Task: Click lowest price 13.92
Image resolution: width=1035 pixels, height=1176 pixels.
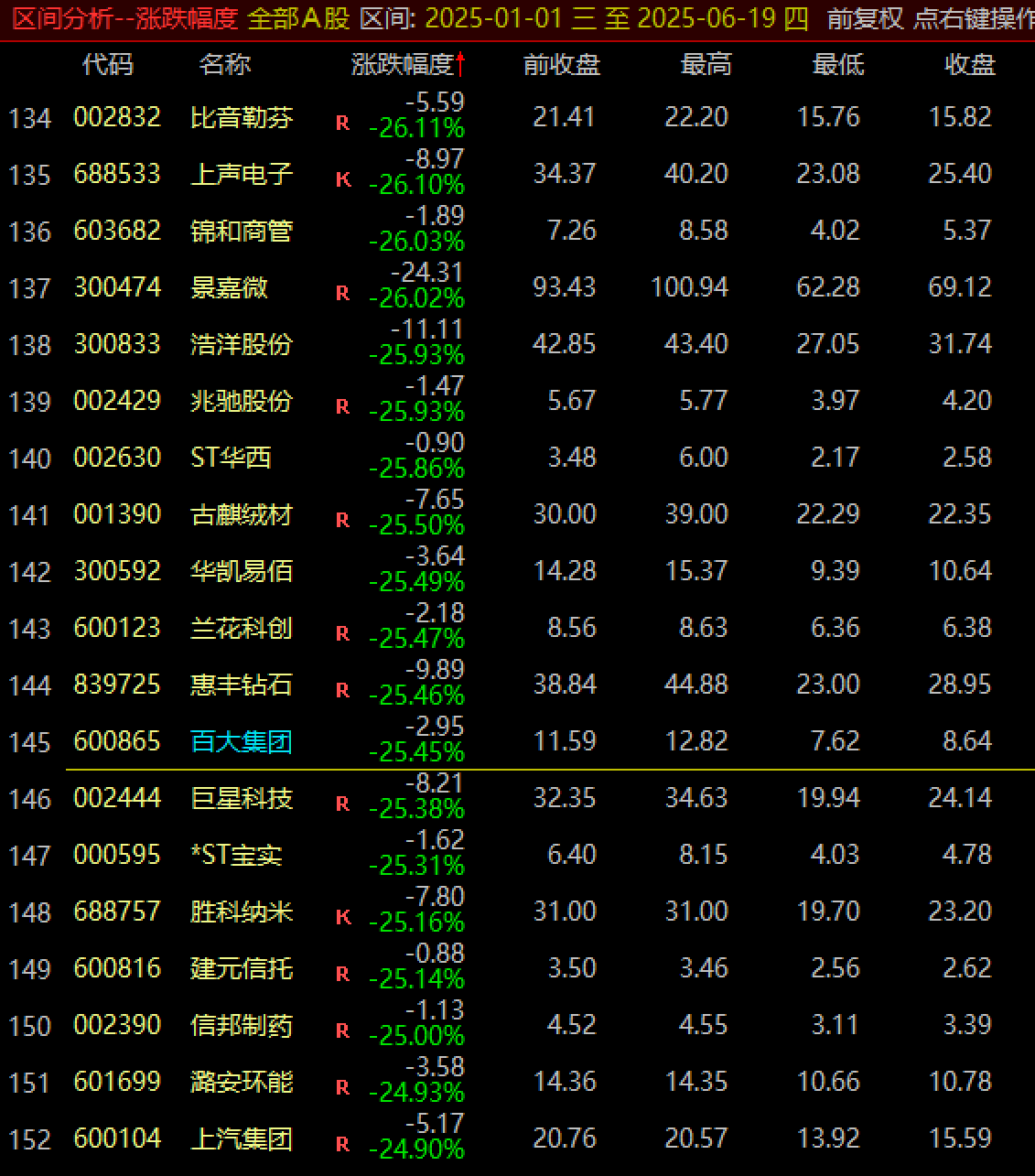Action: (828, 1138)
